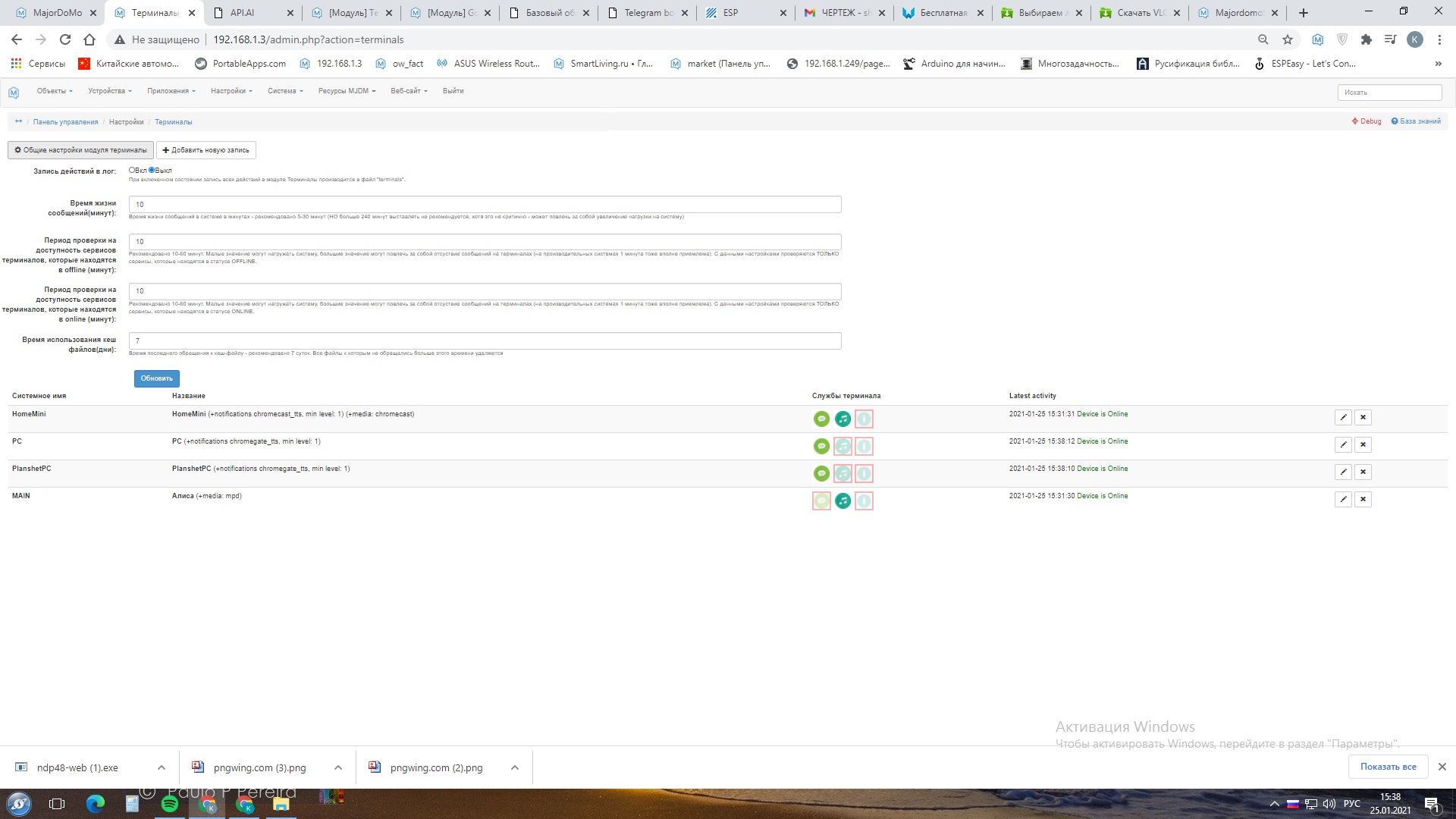Viewport: 1456px width, 819px height.
Task: Click the Время жизни сообщений input field
Action: pyautogui.click(x=485, y=204)
